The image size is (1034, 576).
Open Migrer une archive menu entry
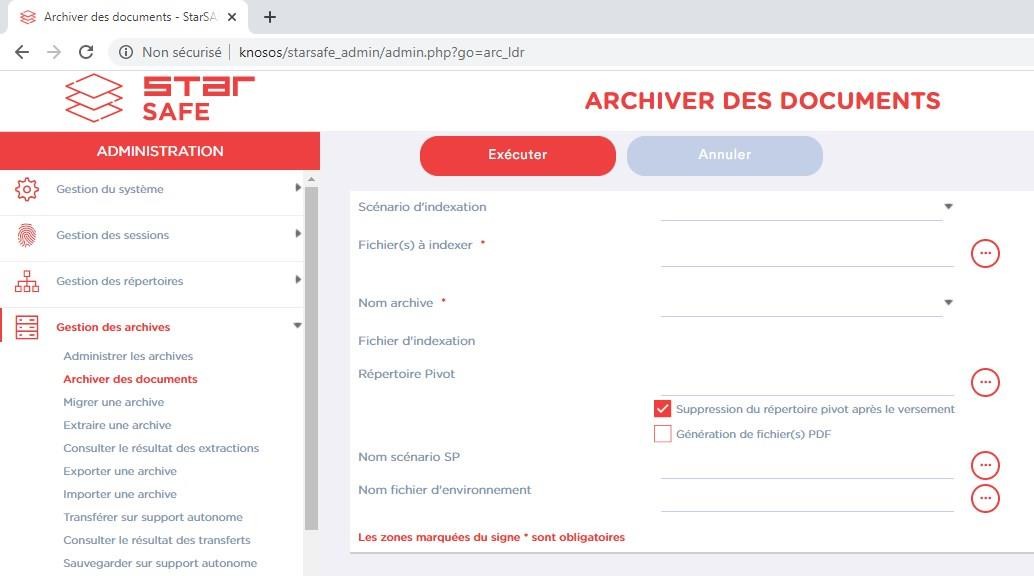(x=113, y=402)
